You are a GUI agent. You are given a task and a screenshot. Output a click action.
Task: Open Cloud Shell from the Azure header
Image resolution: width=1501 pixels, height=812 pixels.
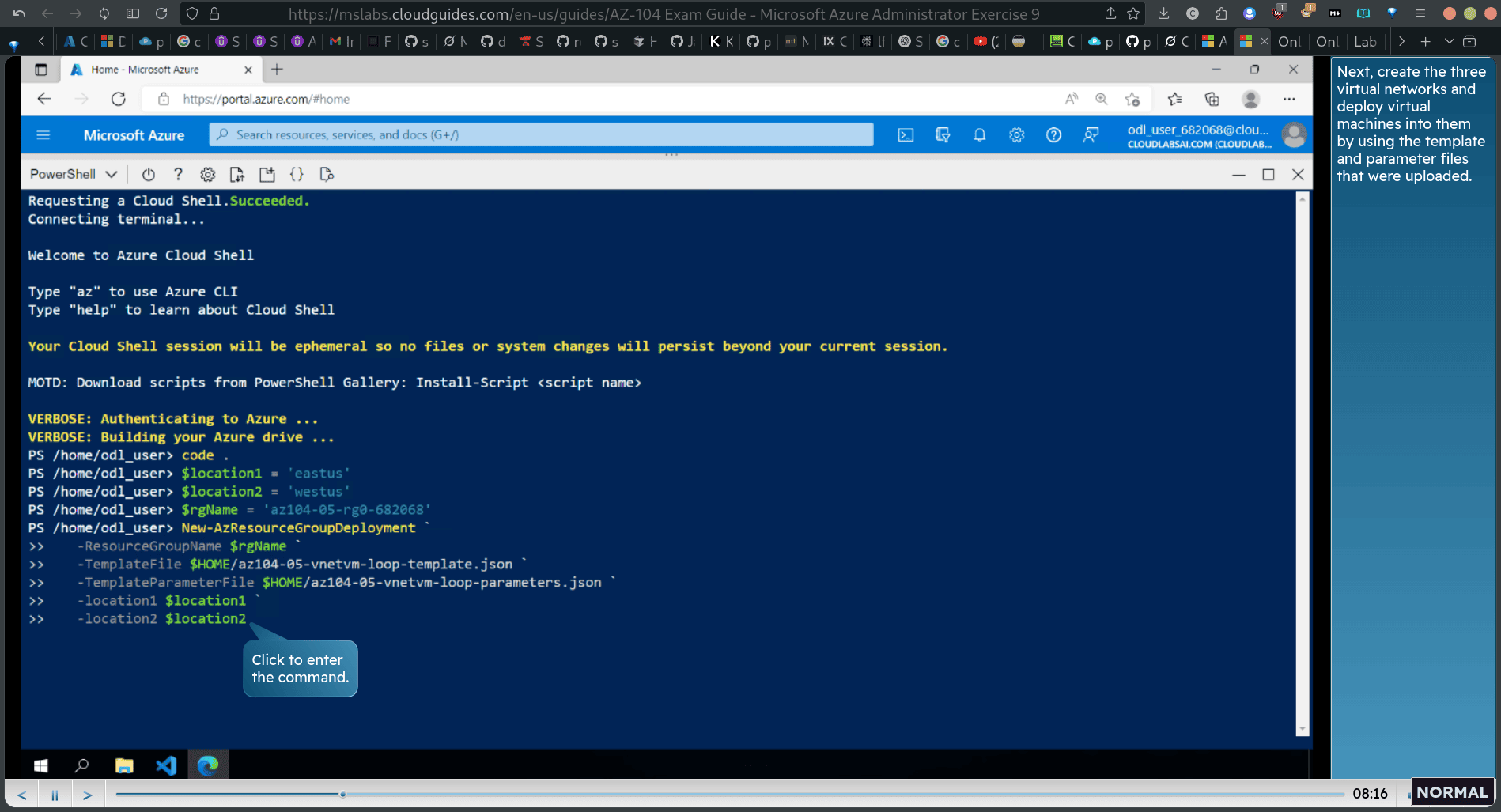click(x=906, y=135)
